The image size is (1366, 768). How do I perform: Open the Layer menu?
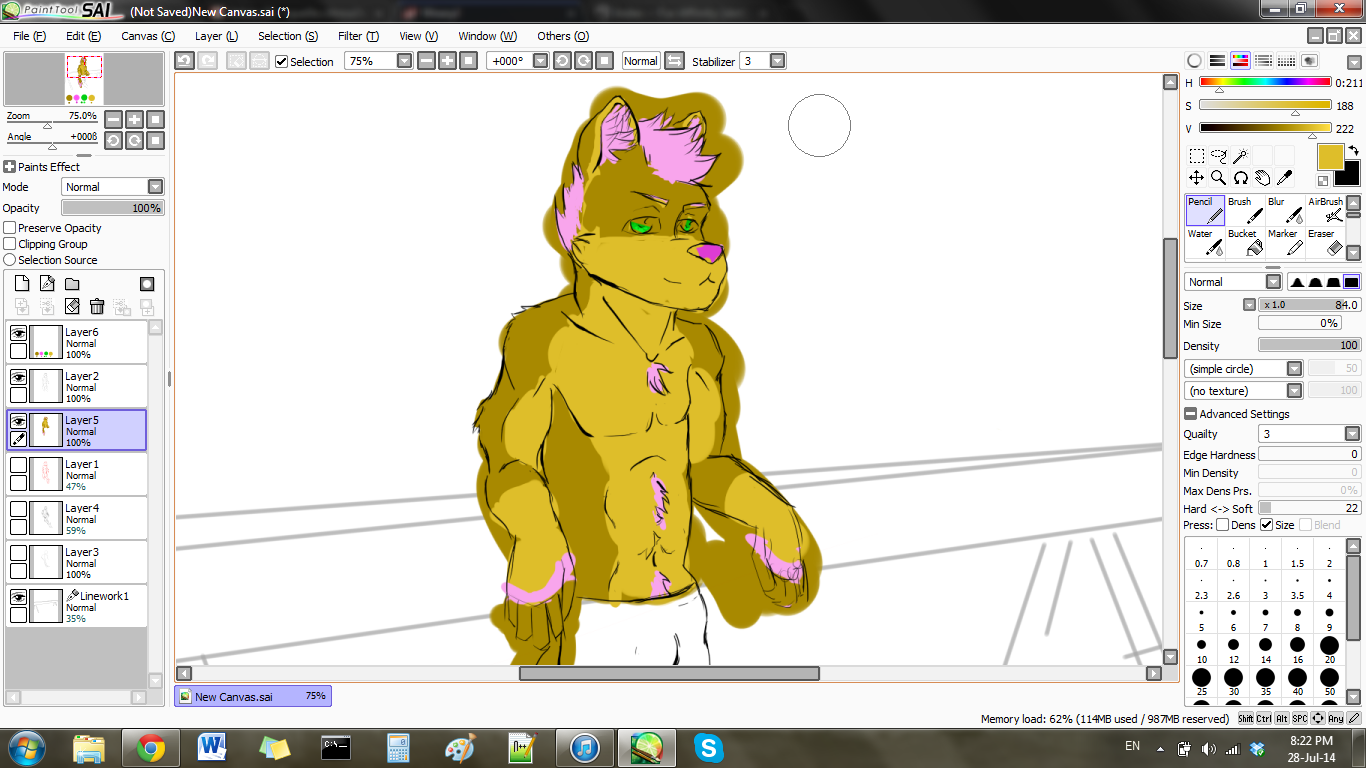coord(216,36)
